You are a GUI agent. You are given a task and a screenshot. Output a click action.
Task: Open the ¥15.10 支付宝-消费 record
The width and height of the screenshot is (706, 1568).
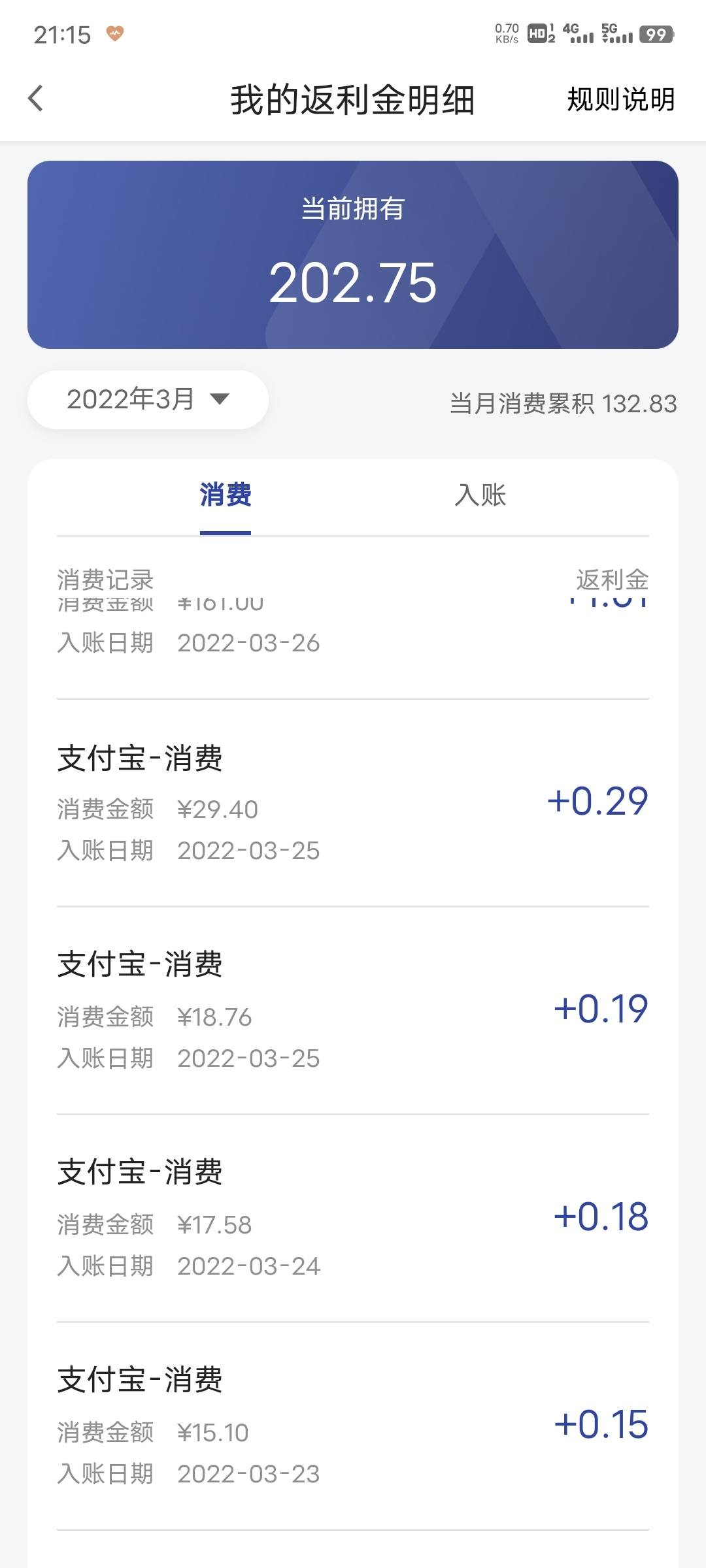tap(353, 1426)
